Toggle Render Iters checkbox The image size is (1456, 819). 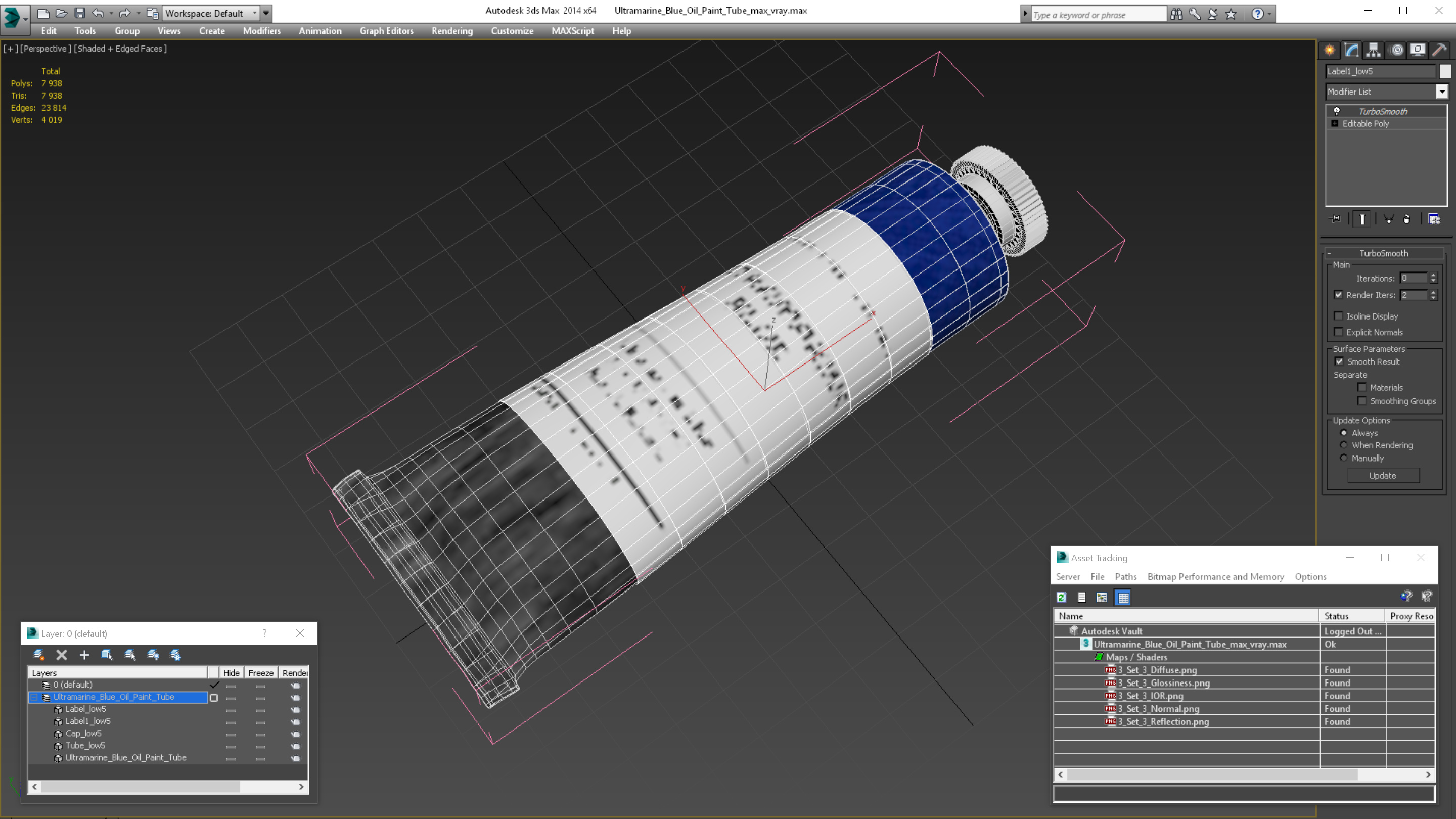(1338, 294)
